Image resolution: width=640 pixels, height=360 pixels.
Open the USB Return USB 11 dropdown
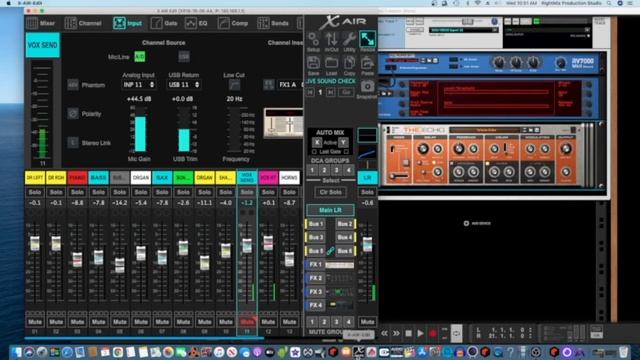(184, 85)
